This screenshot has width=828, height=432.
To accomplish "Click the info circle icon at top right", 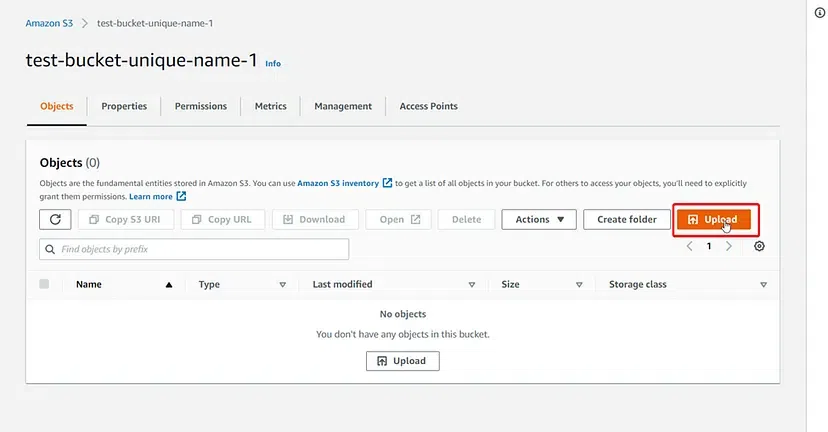I will tap(820, 13).
